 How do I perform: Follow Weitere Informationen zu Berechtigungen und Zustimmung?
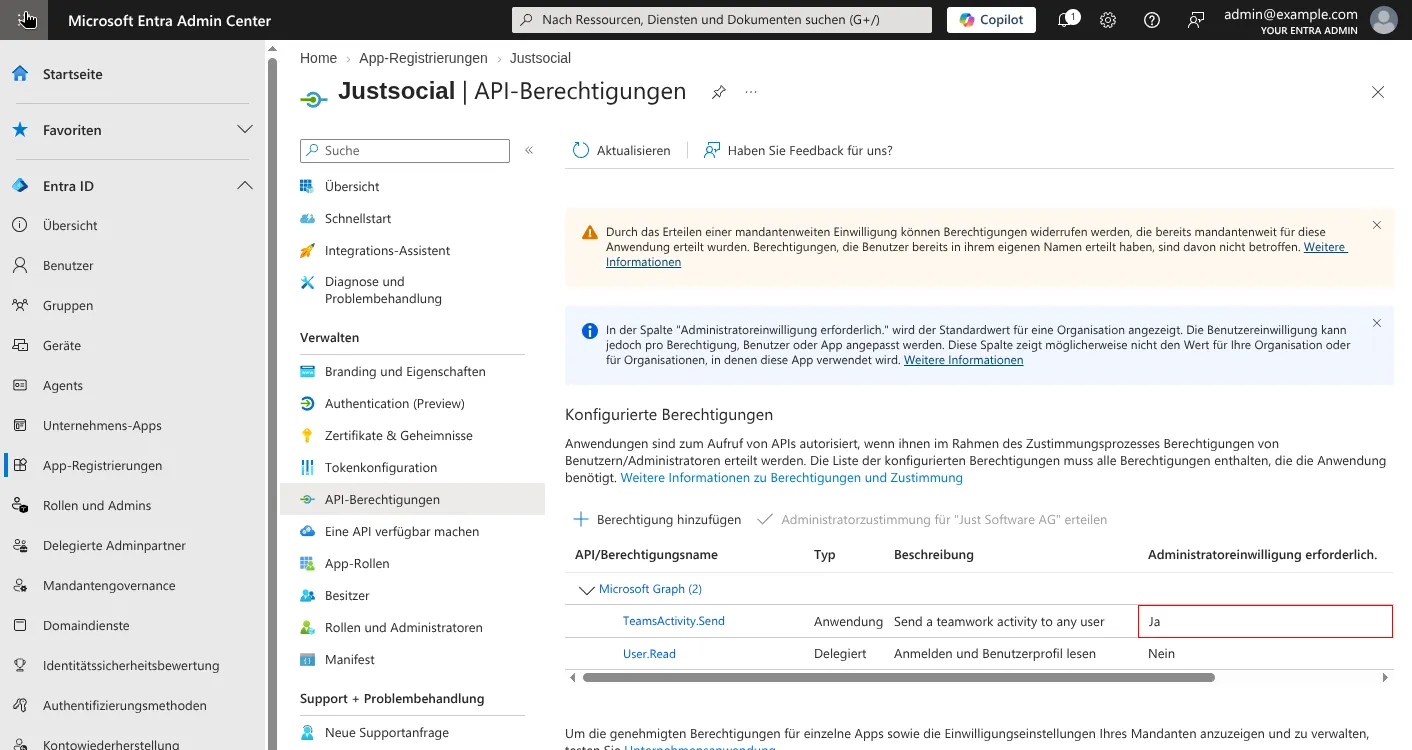click(x=792, y=478)
